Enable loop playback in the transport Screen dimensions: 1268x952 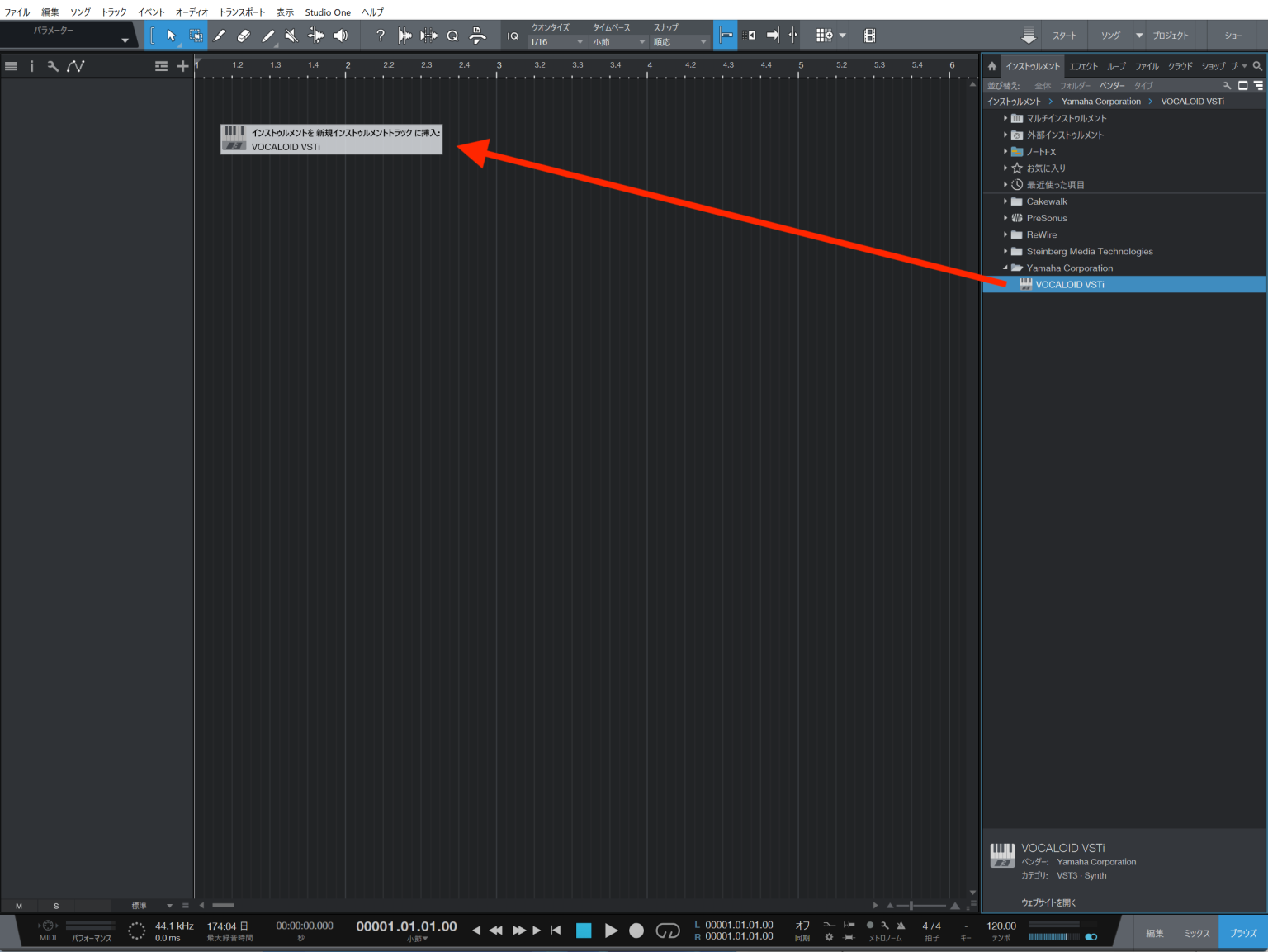pos(668,931)
